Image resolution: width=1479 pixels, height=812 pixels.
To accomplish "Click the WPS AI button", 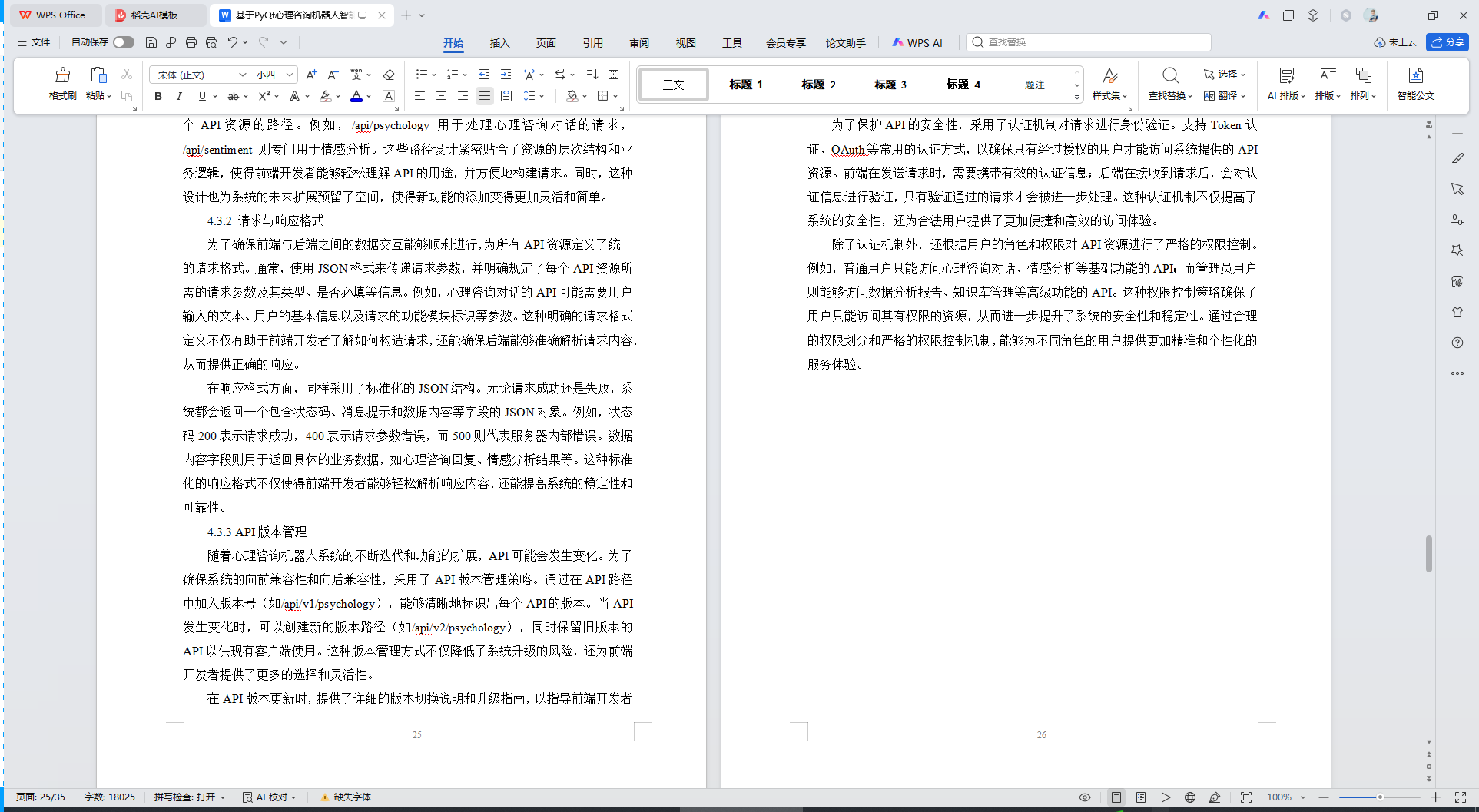I will click(x=917, y=43).
